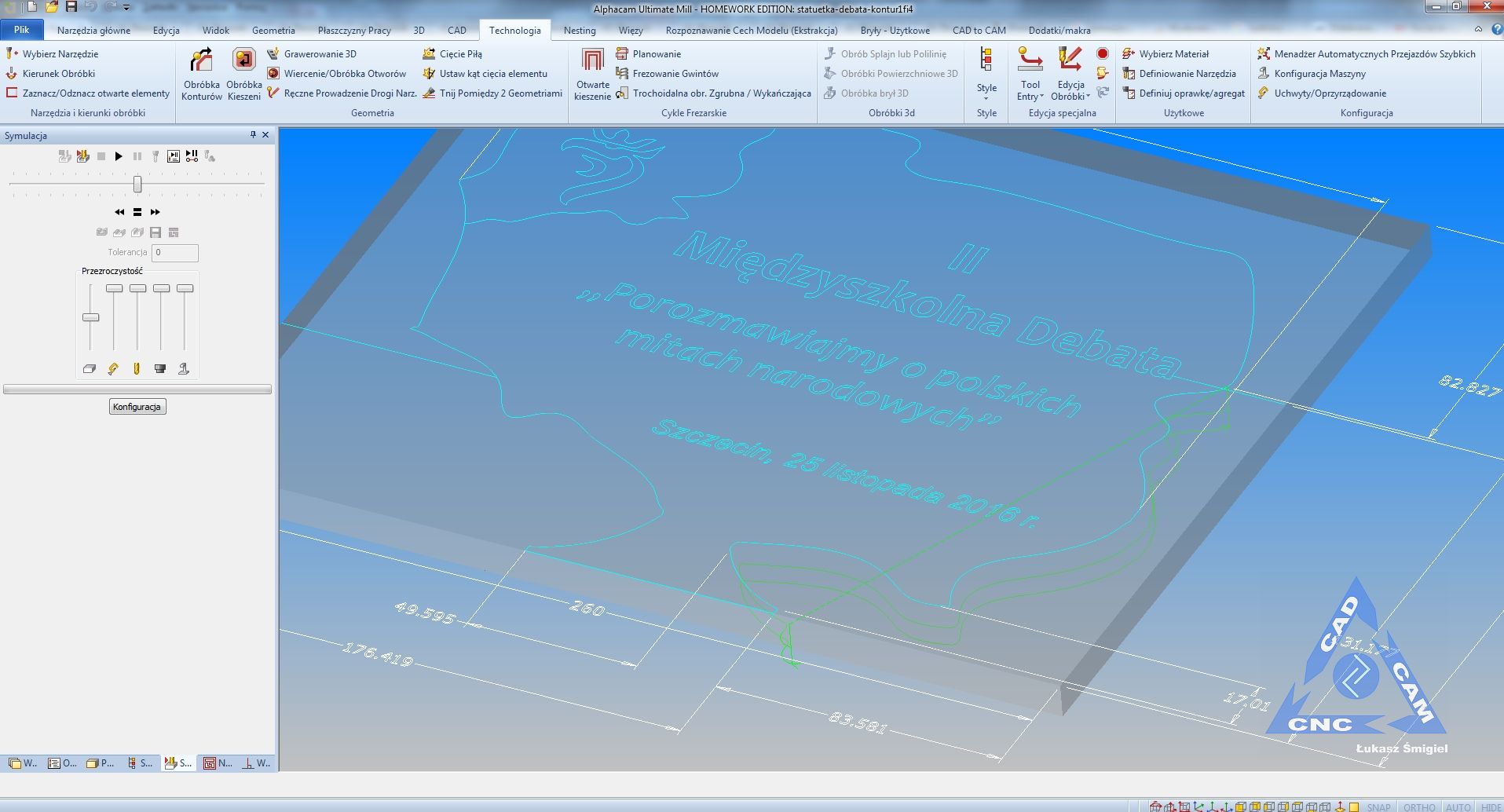The height and width of the screenshot is (812, 1504).
Task: Close the Symulacja panel
Action: pyautogui.click(x=265, y=135)
